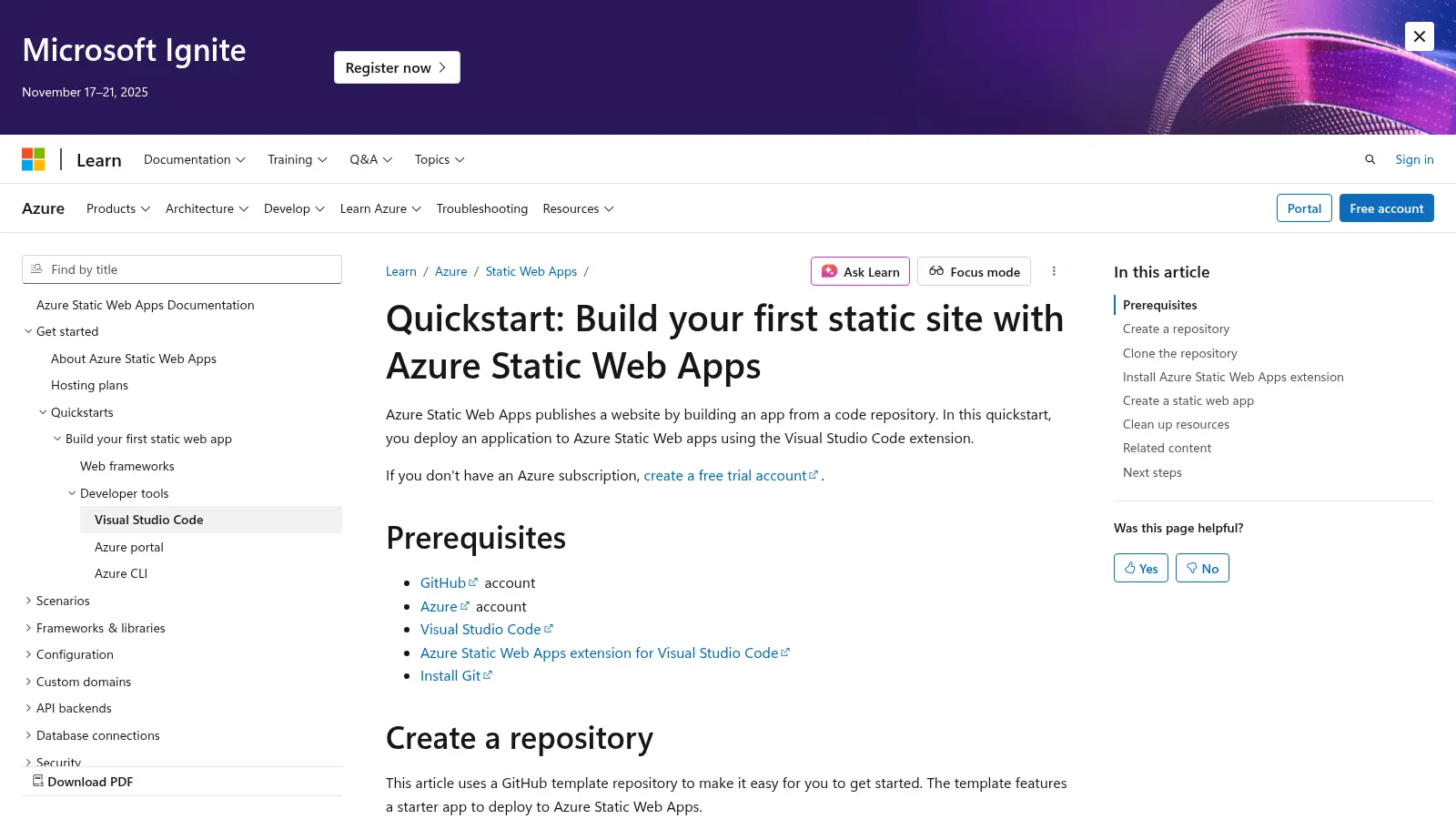Open the Visual Studio Code prerequisite link
This screenshot has height=819, width=1456.
pos(487,629)
